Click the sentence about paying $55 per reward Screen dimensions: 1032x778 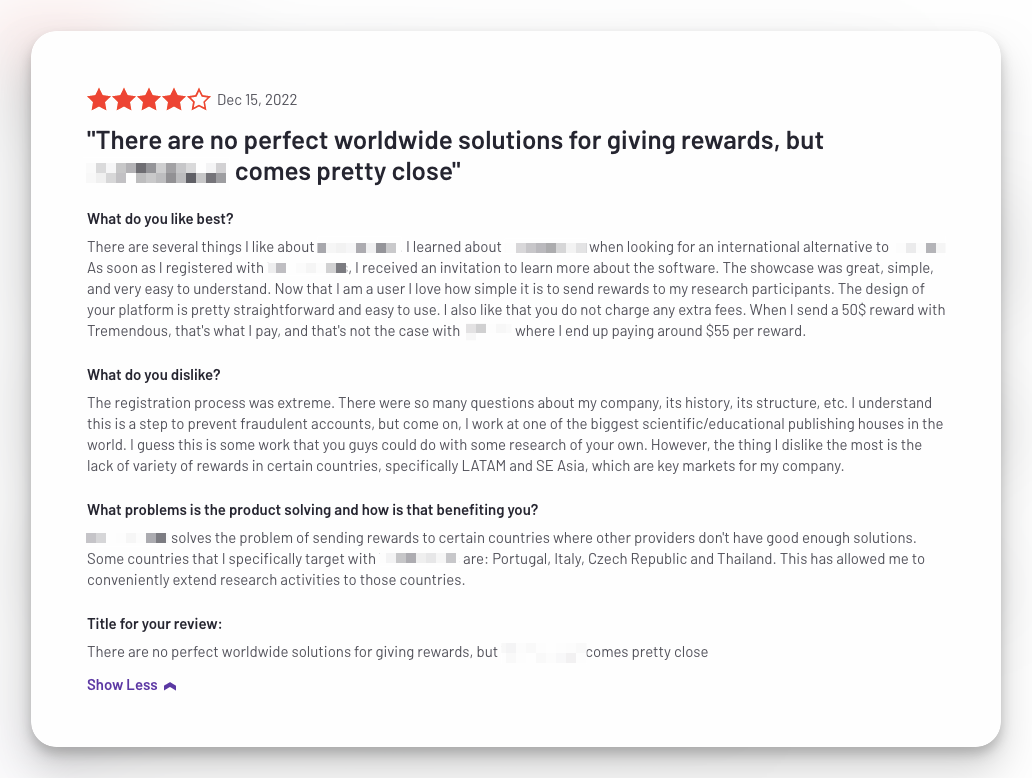(x=660, y=331)
